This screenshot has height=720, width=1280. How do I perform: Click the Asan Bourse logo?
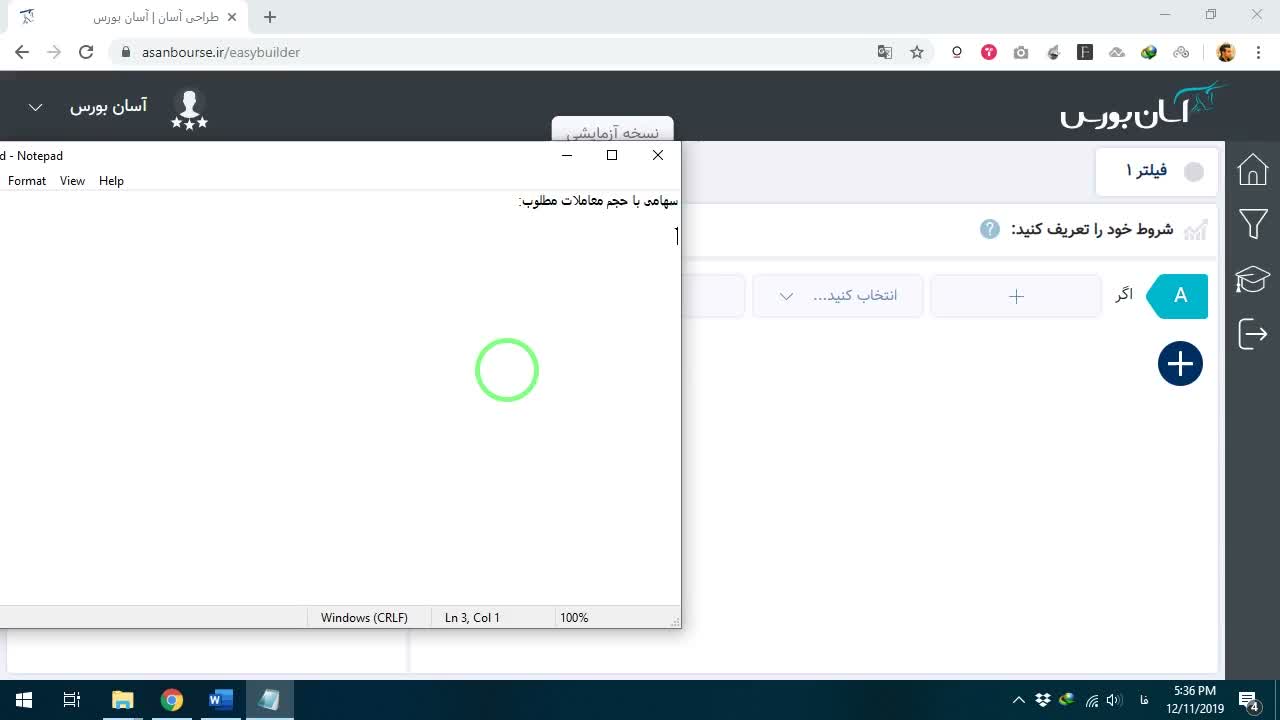[1144, 105]
